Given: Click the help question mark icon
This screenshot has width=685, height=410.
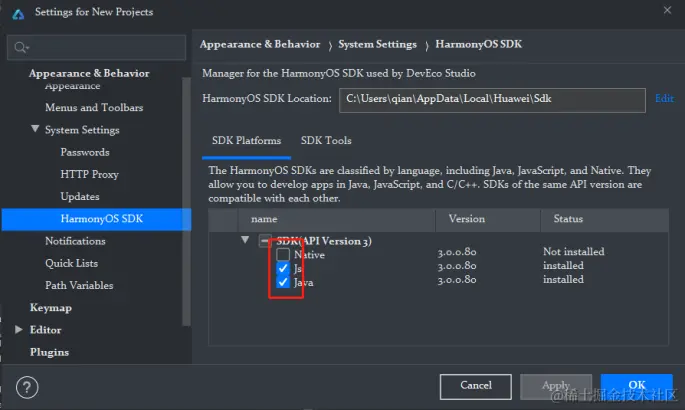Looking at the screenshot, I should tap(27, 387).
